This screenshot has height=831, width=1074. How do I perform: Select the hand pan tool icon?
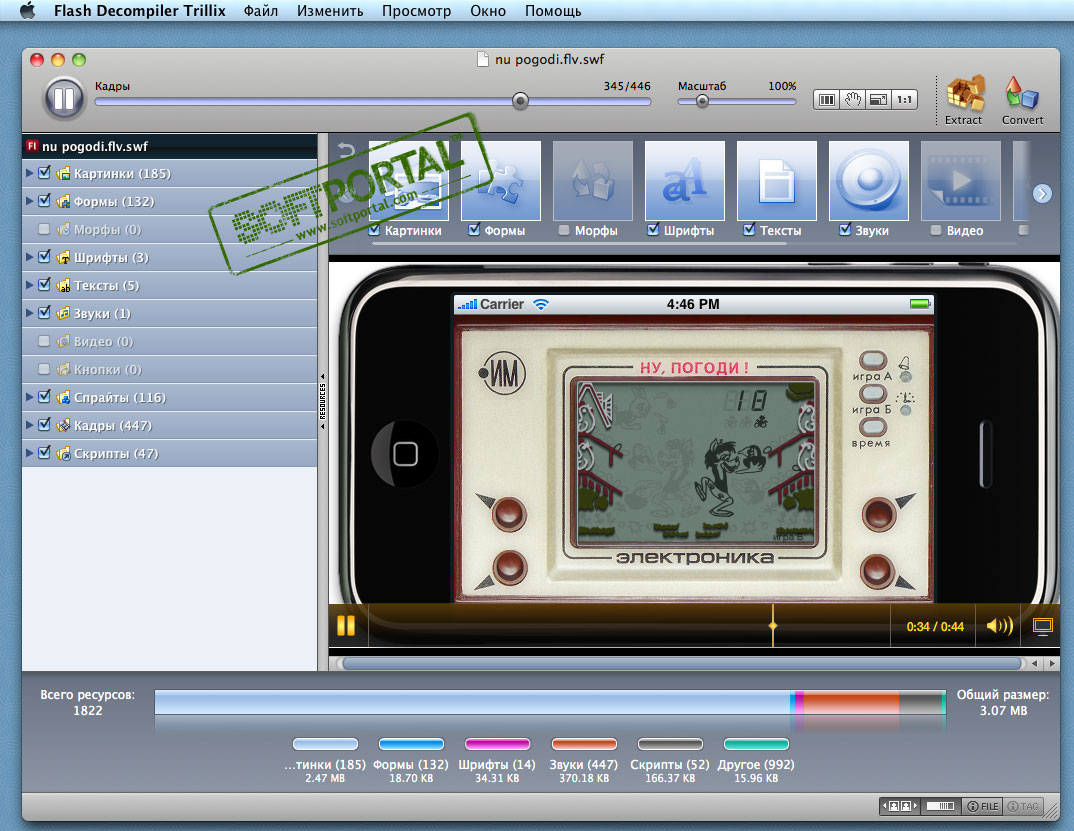[852, 99]
